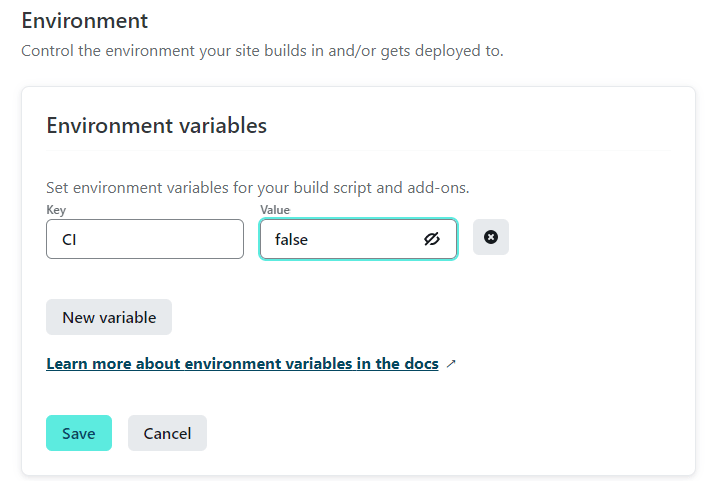
Task: Focus the Value input field containing false
Action: point(358,239)
